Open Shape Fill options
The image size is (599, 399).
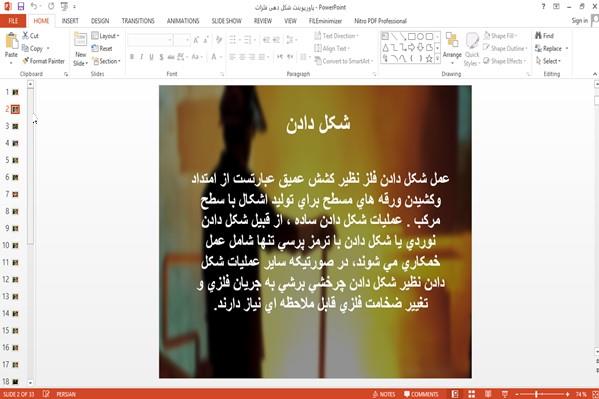point(500,36)
